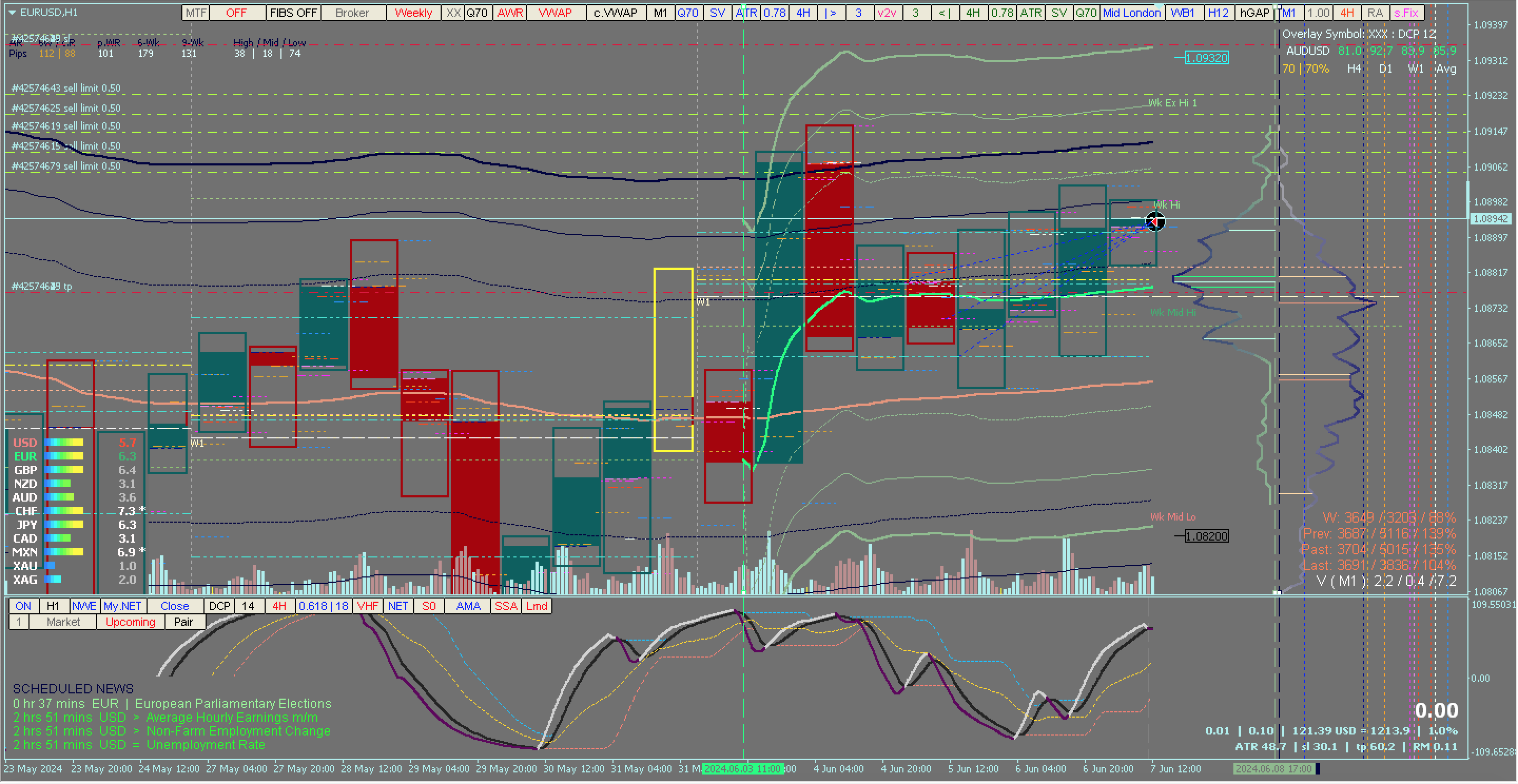Click the 1.09320 price level label
Viewport: 1518px width, 784px height.
1206,58
